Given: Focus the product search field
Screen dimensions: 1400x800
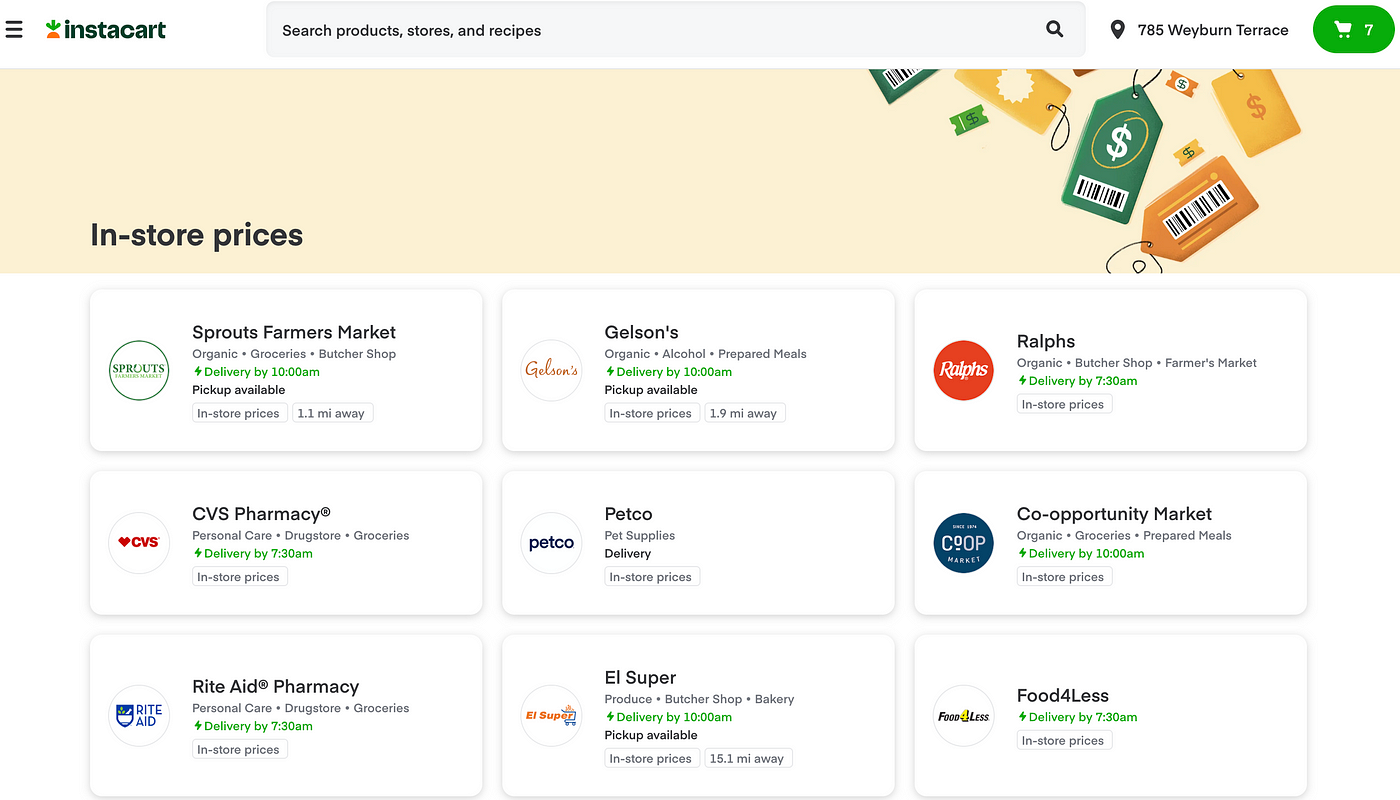Looking at the screenshot, I should pos(675,30).
